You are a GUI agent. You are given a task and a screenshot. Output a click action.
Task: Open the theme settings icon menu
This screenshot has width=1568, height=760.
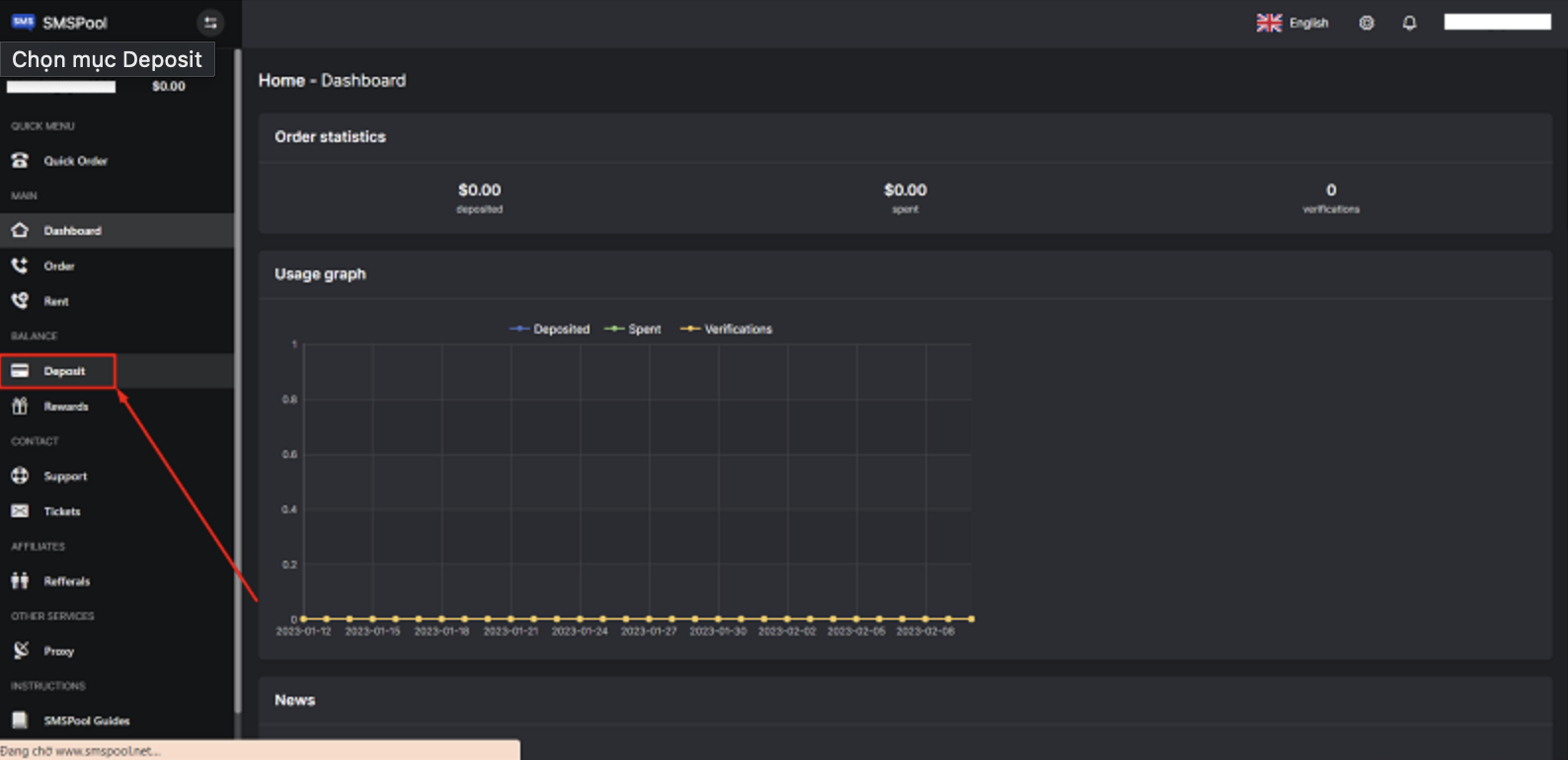point(1367,23)
